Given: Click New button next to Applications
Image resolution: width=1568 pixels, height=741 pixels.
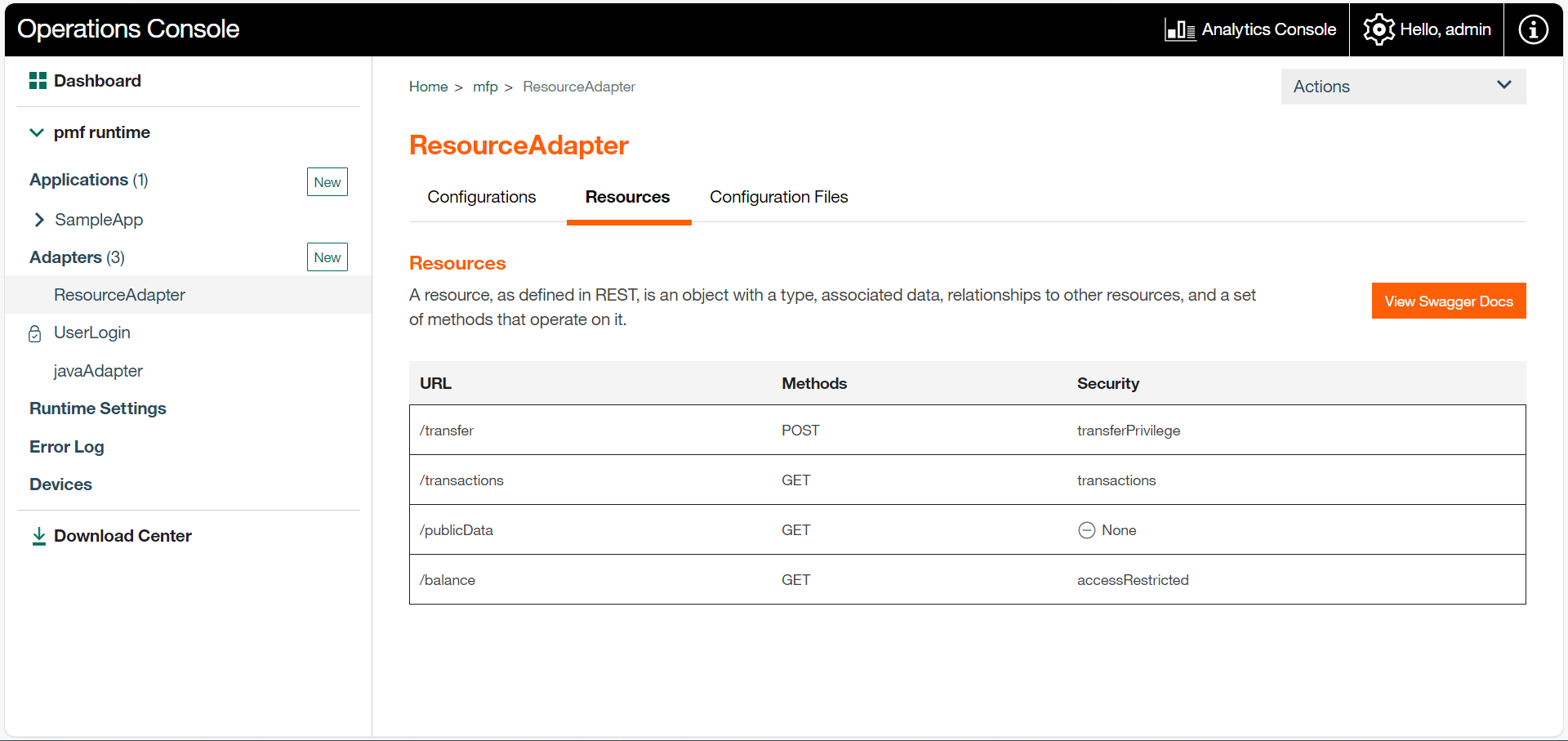Looking at the screenshot, I should click(x=327, y=182).
